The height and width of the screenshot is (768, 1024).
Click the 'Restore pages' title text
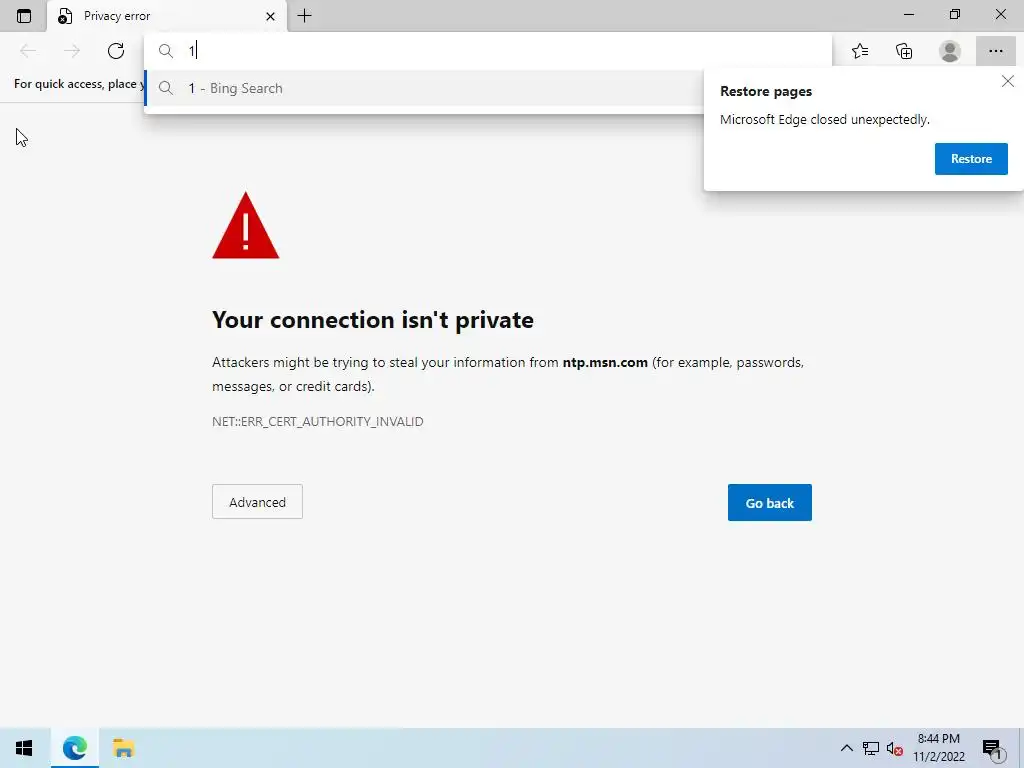coord(766,91)
